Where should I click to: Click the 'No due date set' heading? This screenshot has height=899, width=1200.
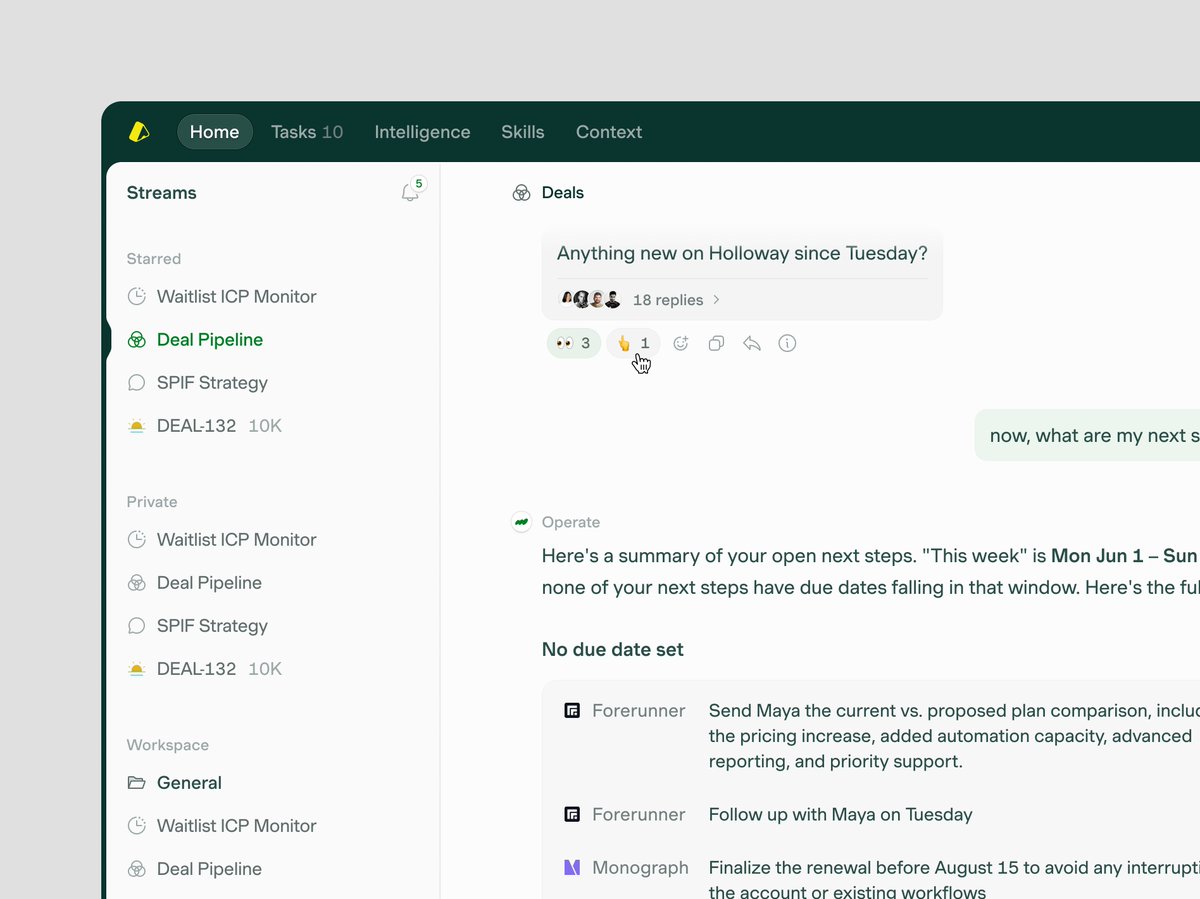[x=613, y=650]
